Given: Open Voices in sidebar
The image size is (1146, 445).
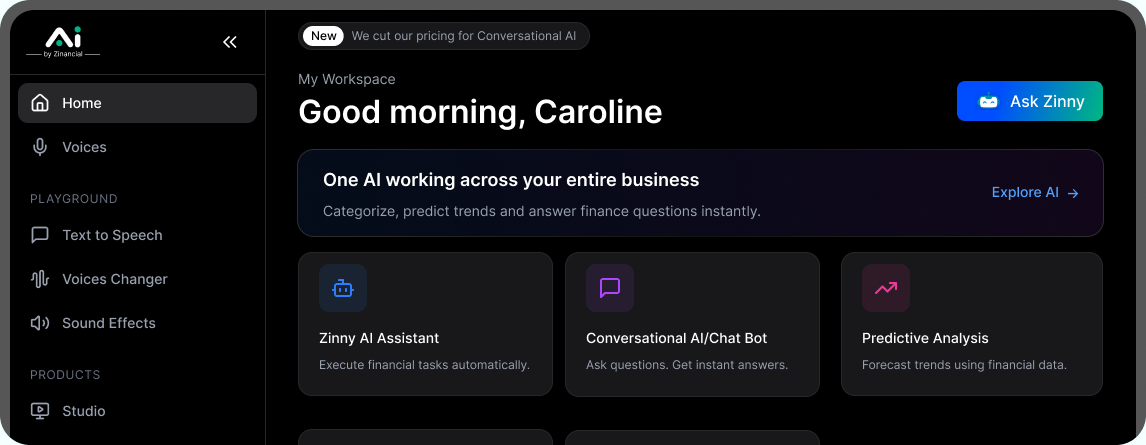Looking at the screenshot, I should [x=84, y=147].
